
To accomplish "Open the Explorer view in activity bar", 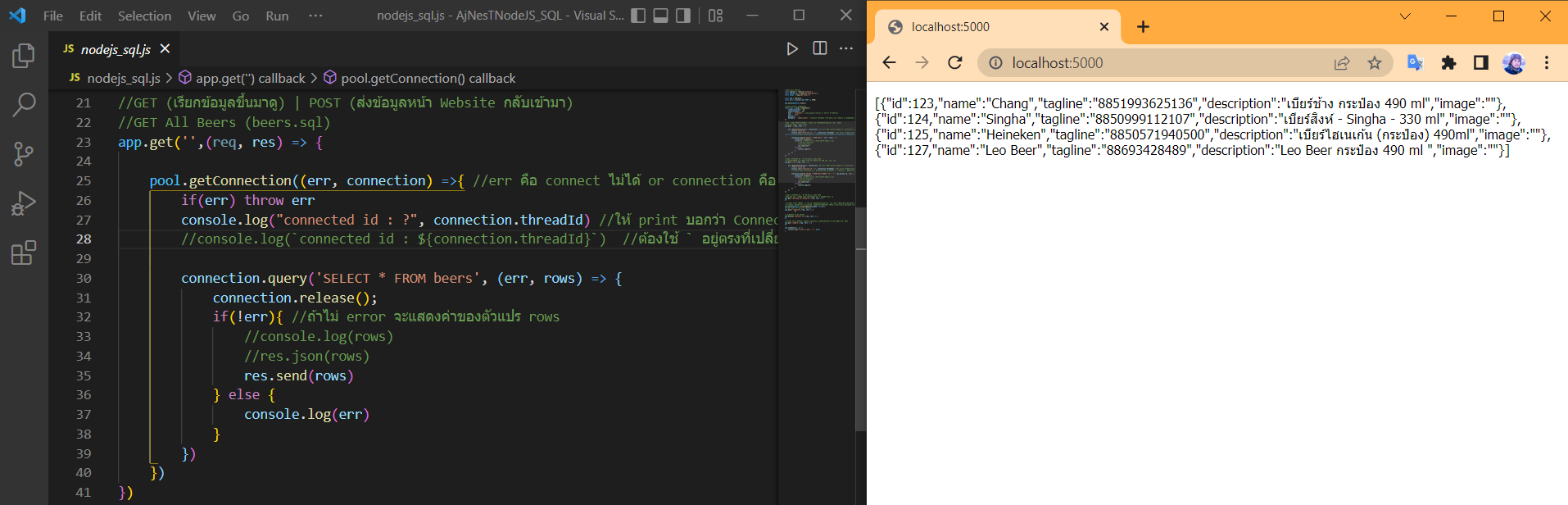I will tap(24, 56).
